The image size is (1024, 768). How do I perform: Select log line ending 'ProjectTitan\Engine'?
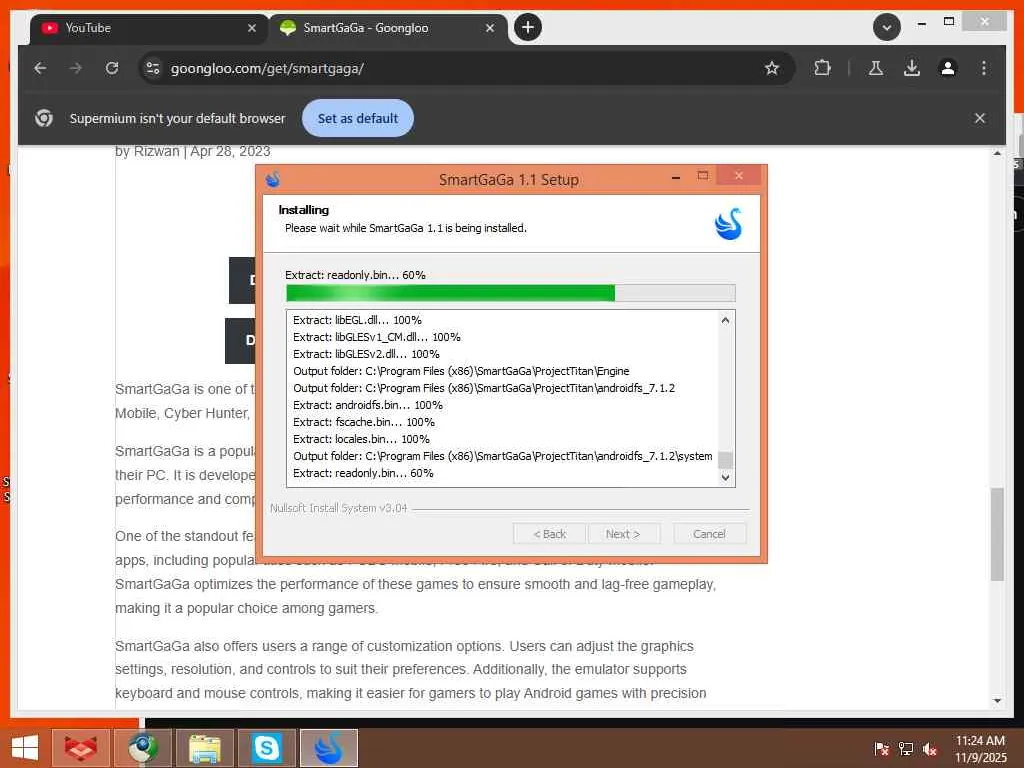pyautogui.click(x=461, y=371)
